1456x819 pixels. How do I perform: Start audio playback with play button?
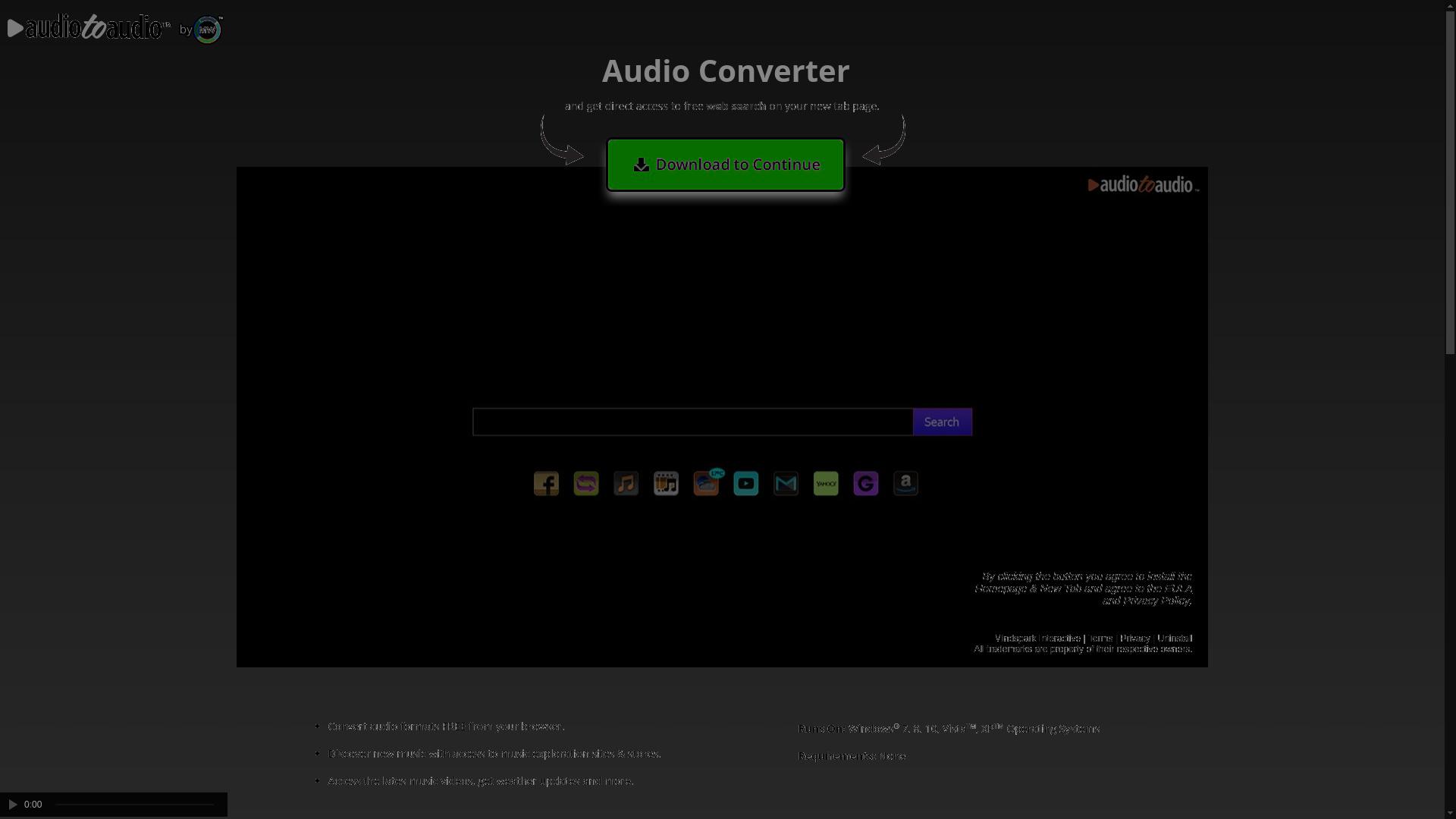(x=12, y=805)
